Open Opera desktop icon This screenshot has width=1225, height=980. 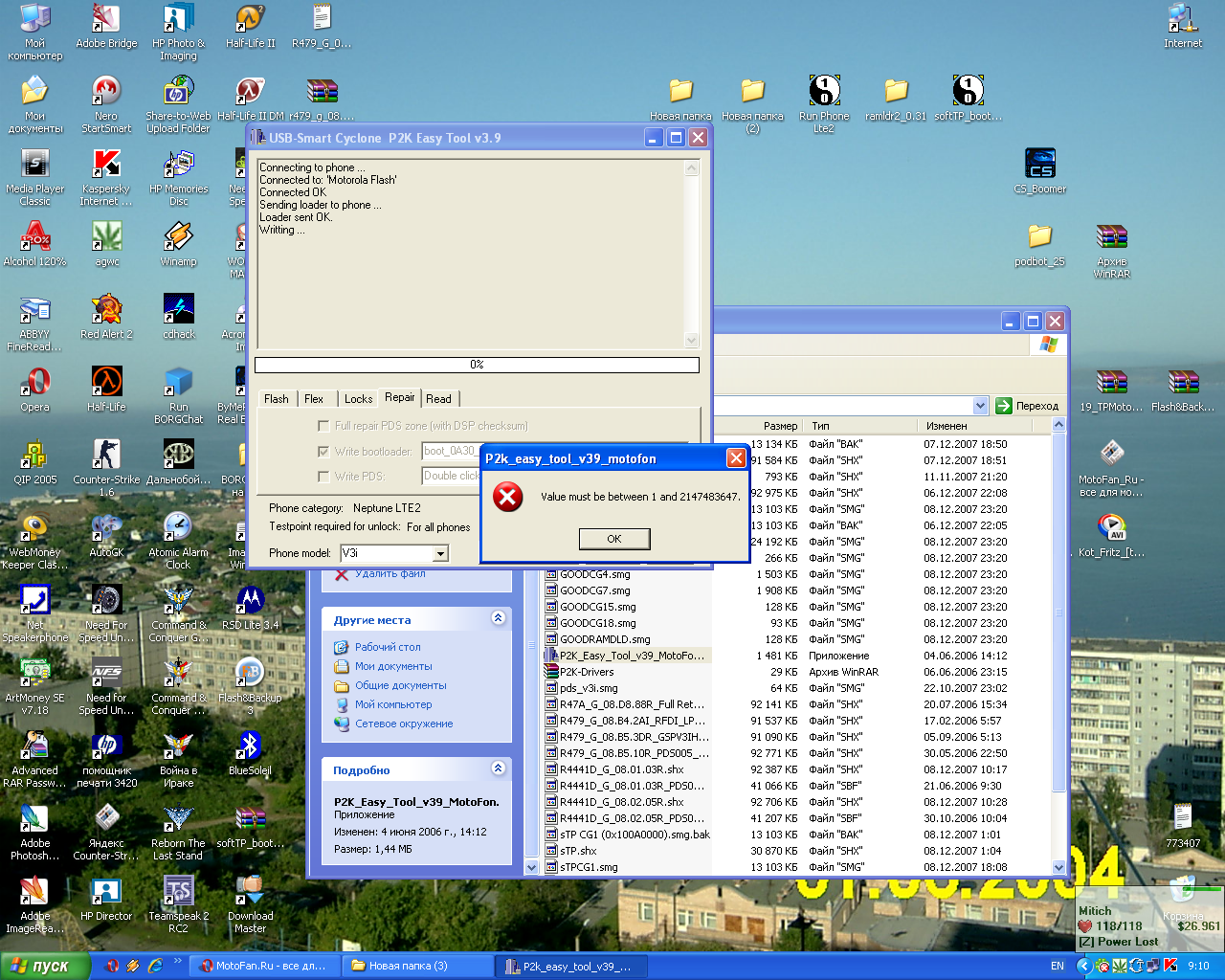pos(35,390)
